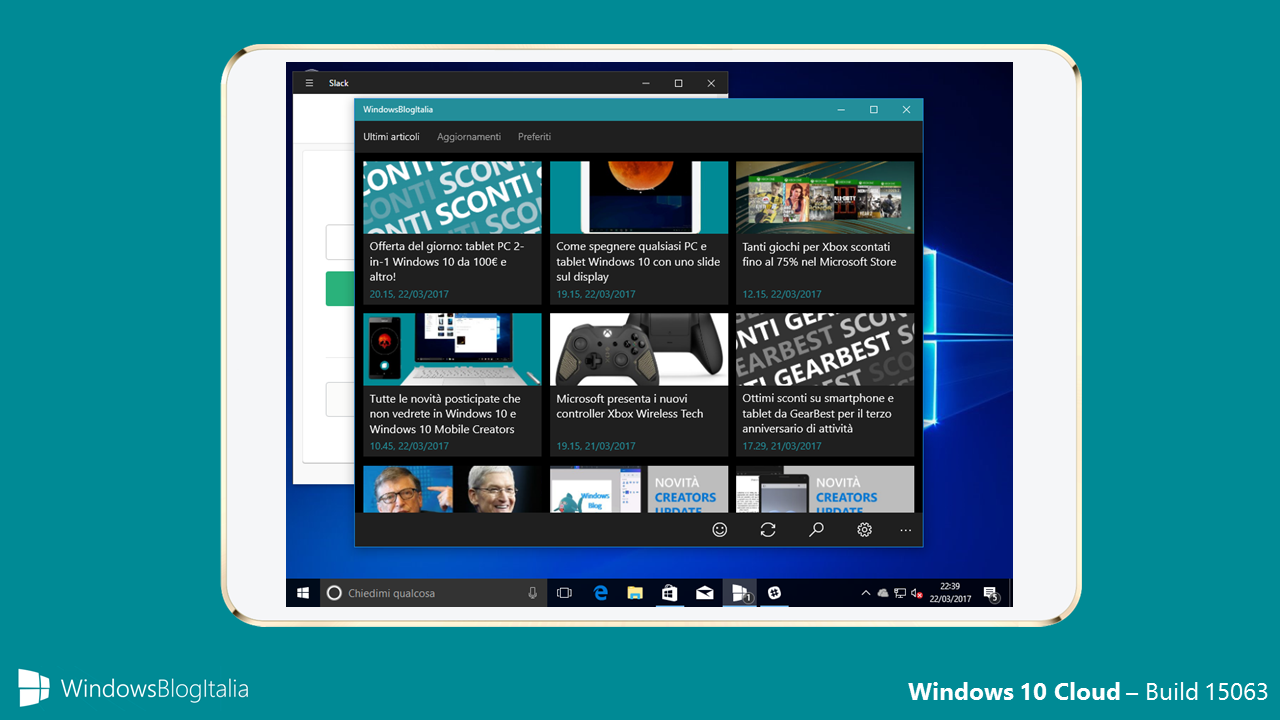Click the Xbox controller thumbnail
This screenshot has width=1280, height=720.
[639, 349]
